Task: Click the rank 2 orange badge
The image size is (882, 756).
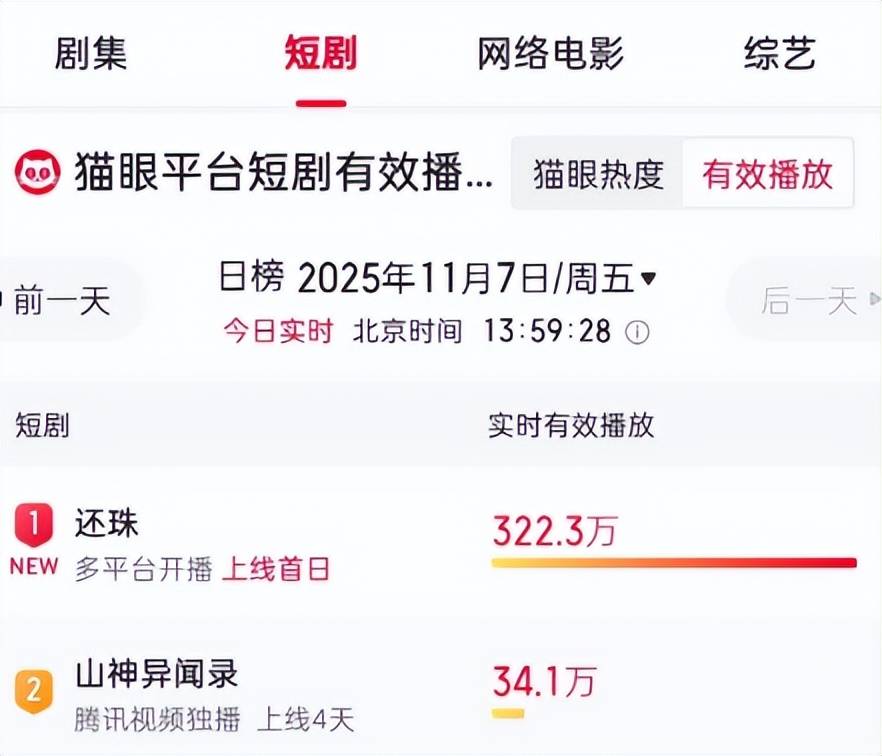Action: (34, 691)
